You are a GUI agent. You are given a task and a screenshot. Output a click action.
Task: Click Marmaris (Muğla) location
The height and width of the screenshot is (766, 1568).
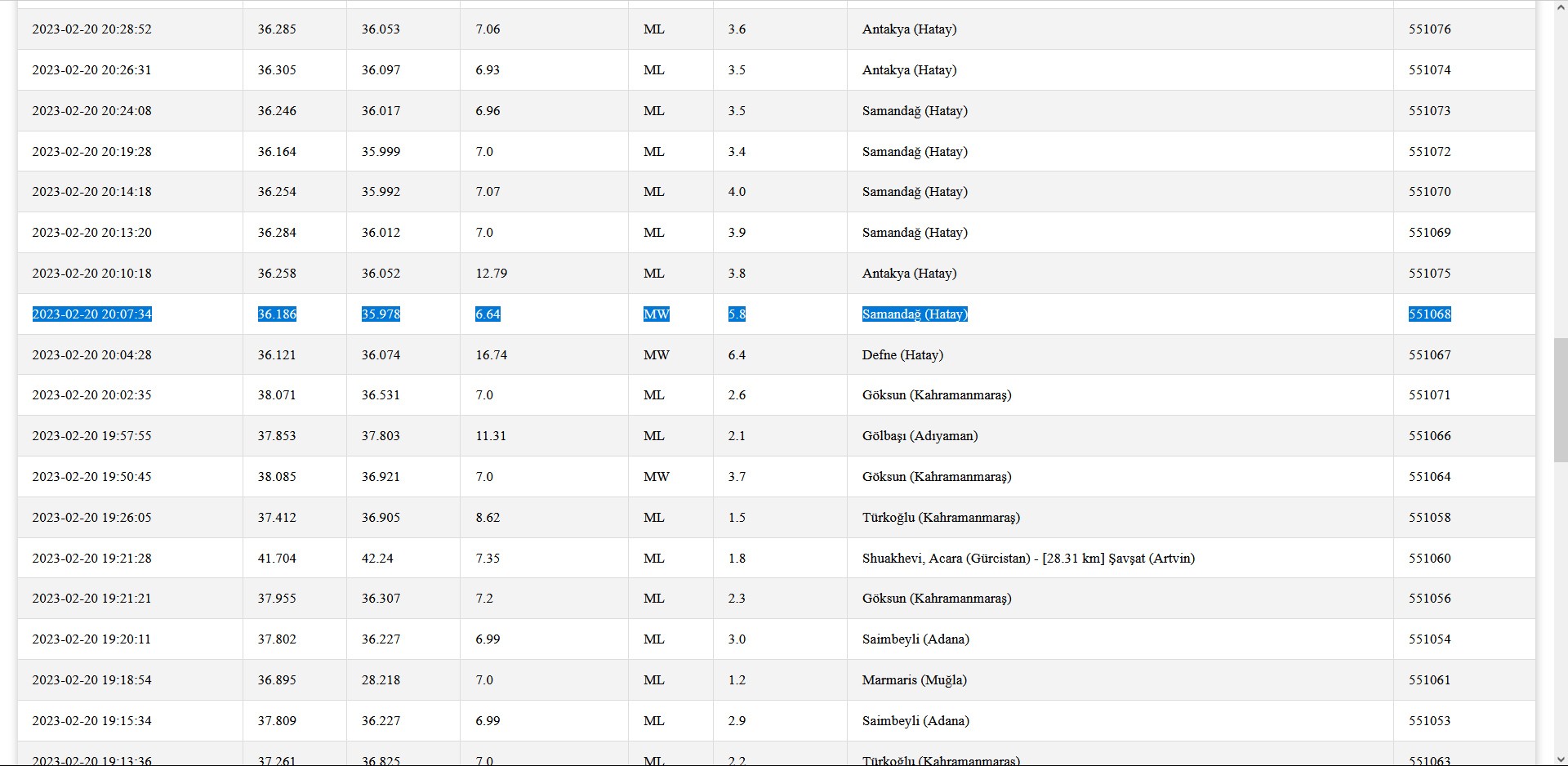914,680
